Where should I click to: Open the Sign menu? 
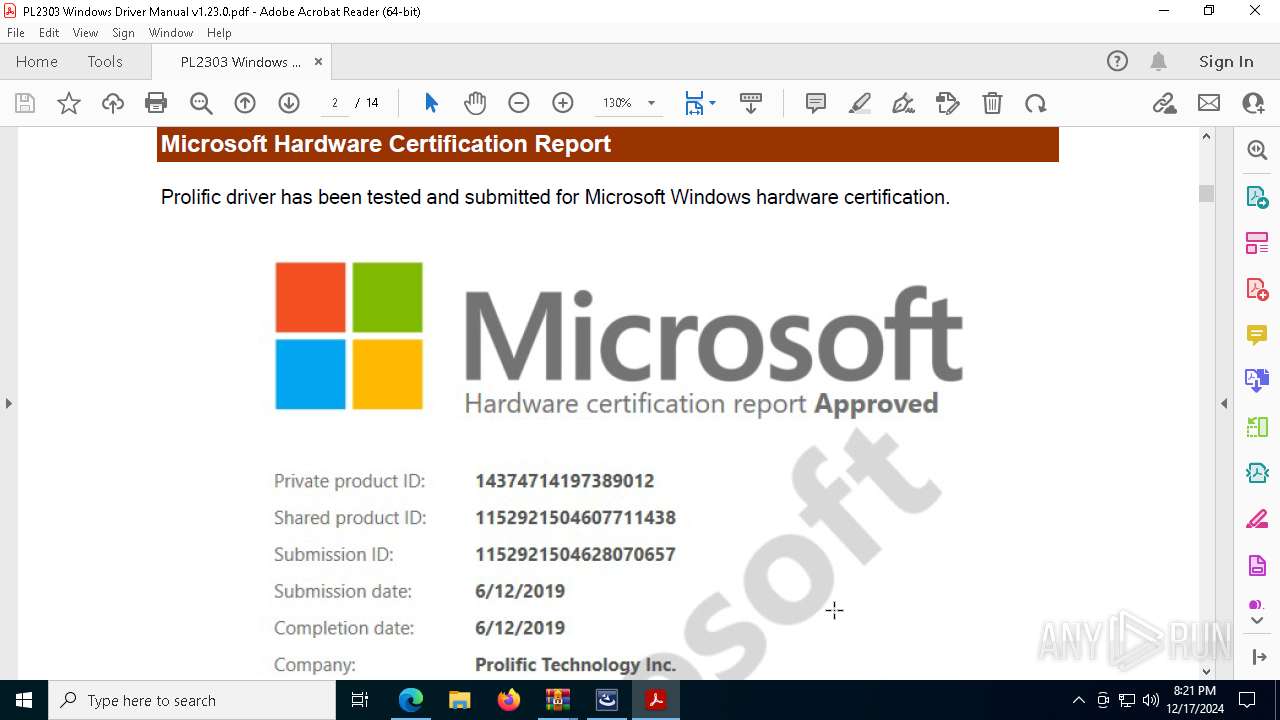pos(124,33)
